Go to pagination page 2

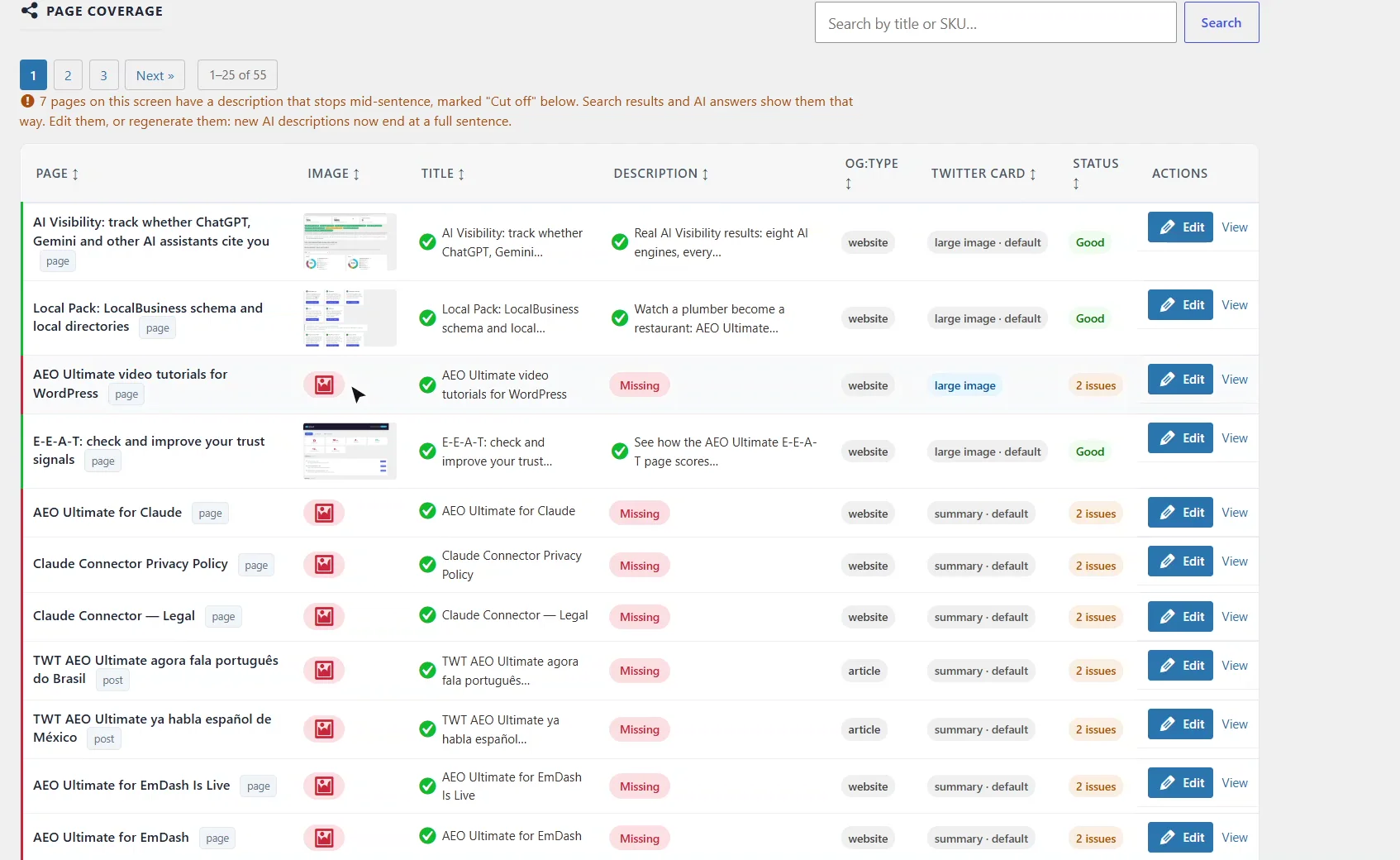[68, 75]
